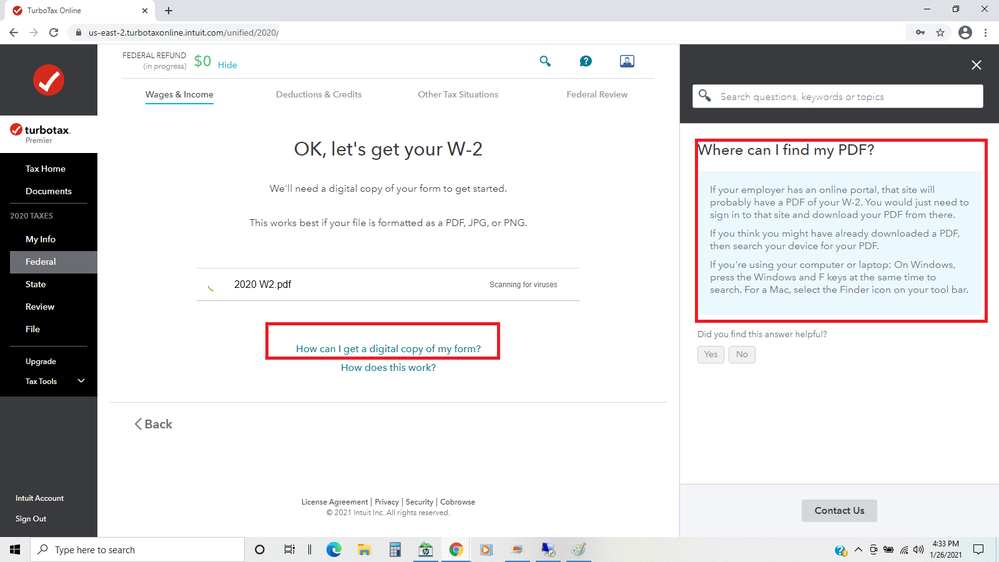Open the License Agreement link
Viewport: 999px width, 562px height.
click(x=334, y=502)
